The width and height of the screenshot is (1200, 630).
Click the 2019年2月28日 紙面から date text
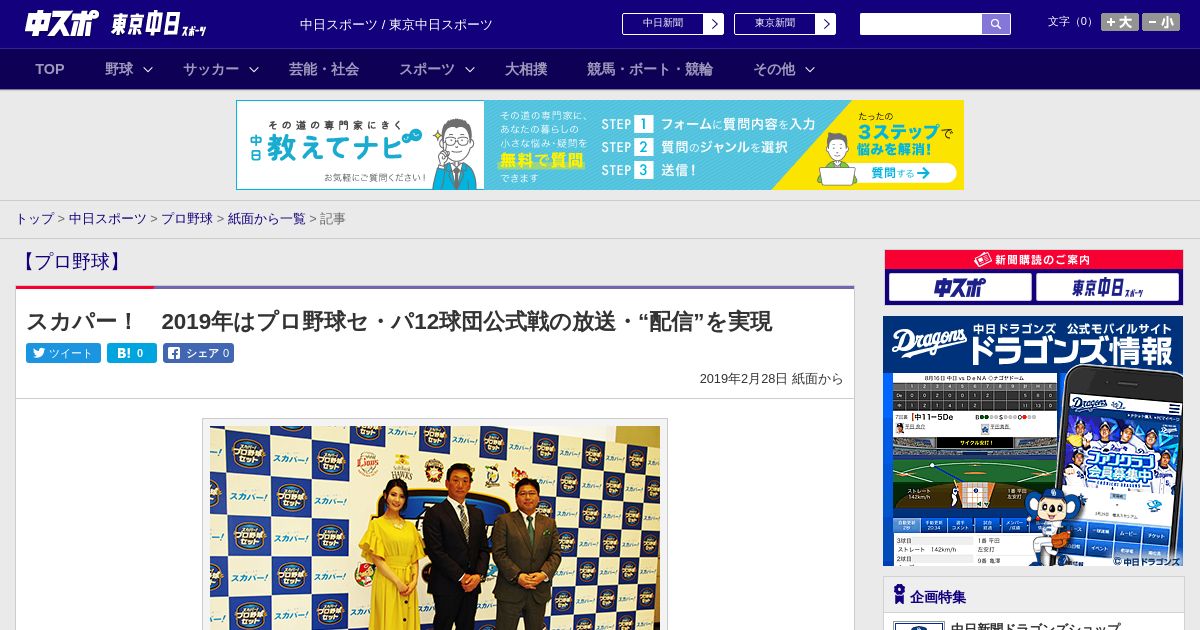click(771, 379)
